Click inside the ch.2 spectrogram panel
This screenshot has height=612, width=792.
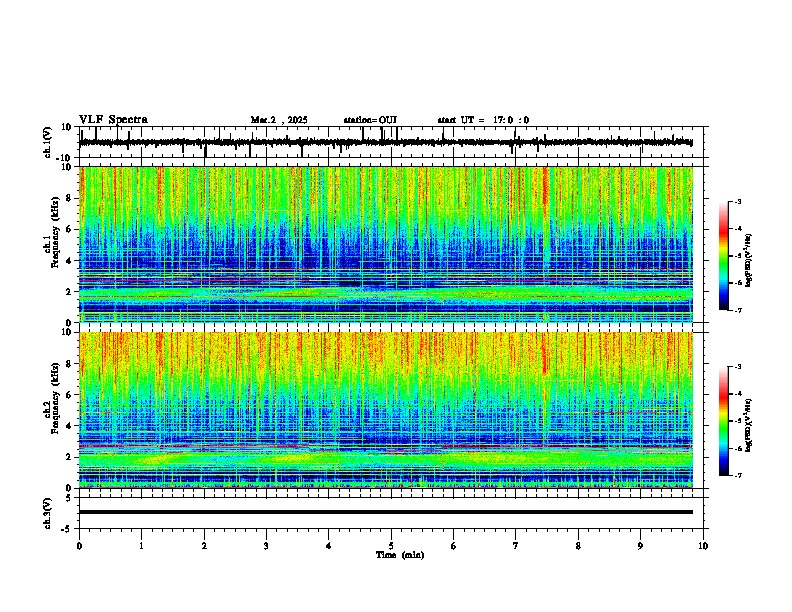pyautogui.click(x=386, y=410)
